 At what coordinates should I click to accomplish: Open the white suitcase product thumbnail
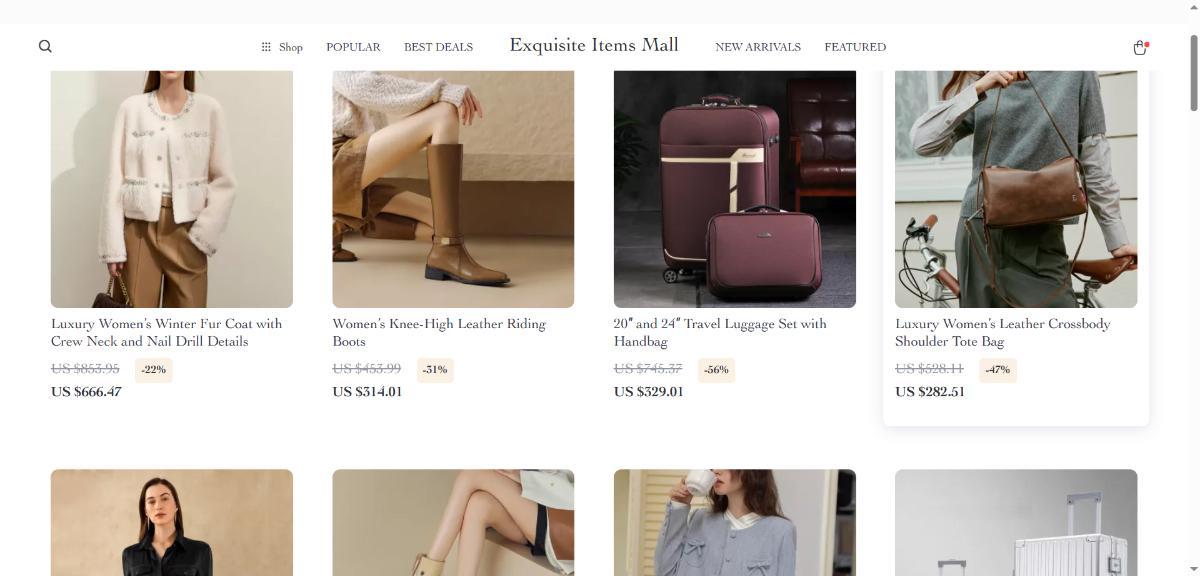(x=1016, y=522)
